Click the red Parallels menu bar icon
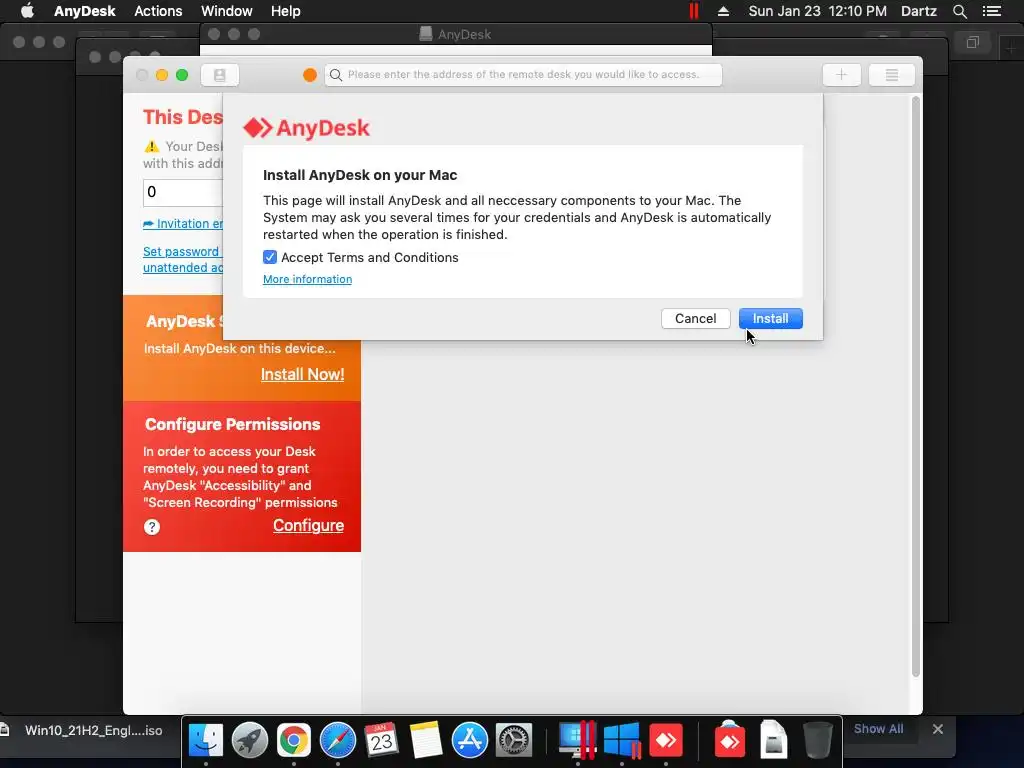 click(694, 11)
